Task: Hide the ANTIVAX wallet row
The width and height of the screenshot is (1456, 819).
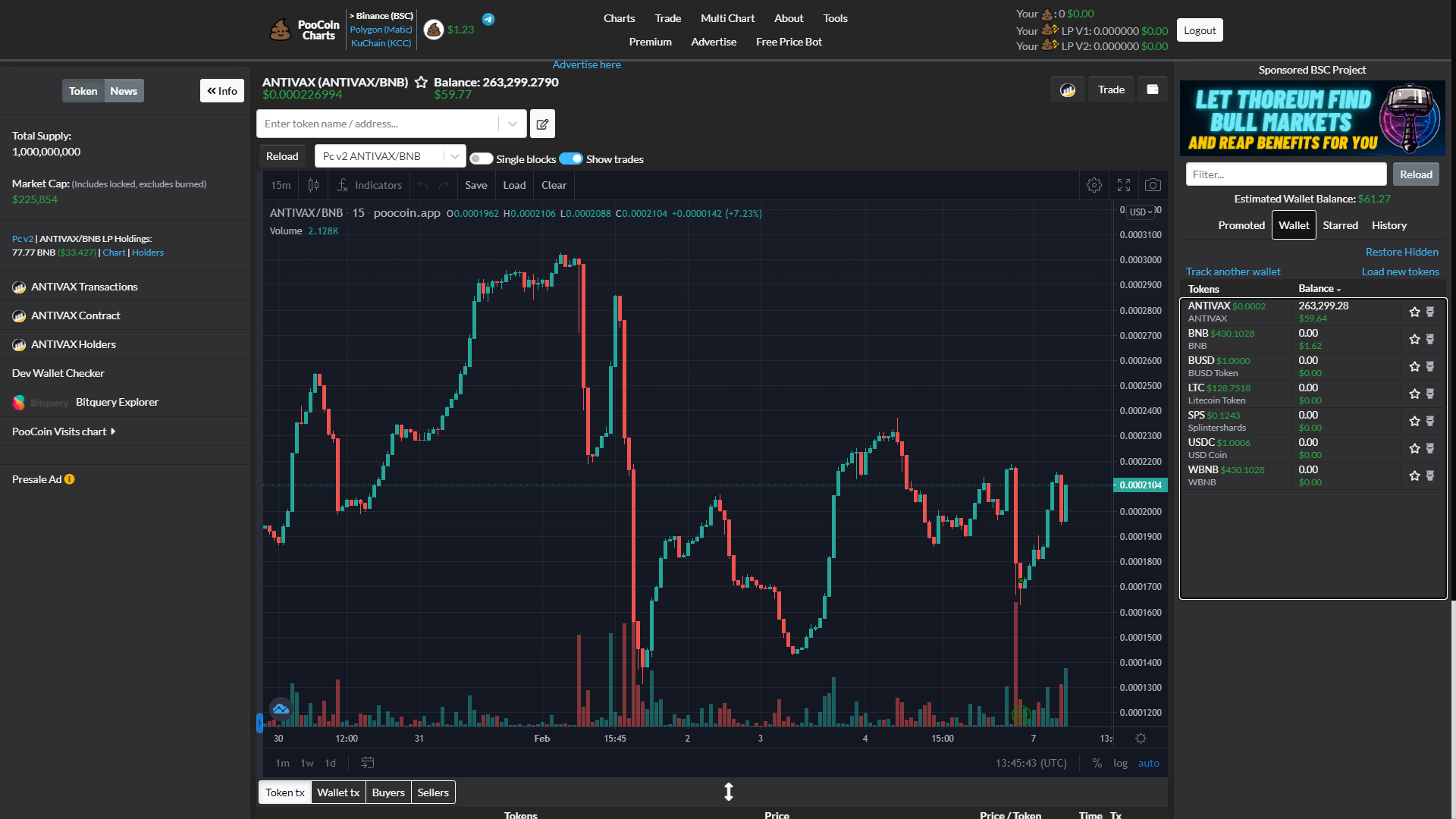Action: pyautogui.click(x=1430, y=312)
